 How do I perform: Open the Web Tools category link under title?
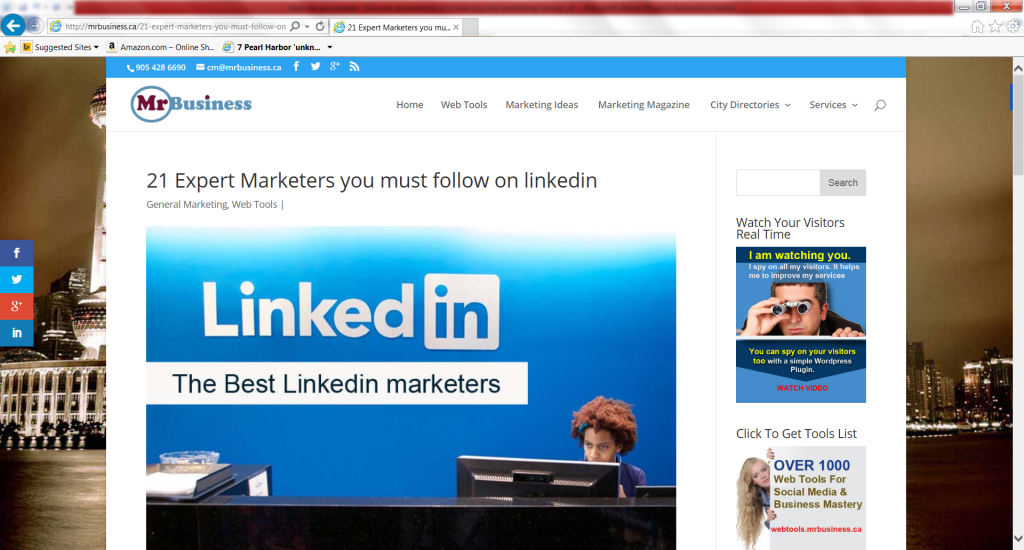pos(255,204)
